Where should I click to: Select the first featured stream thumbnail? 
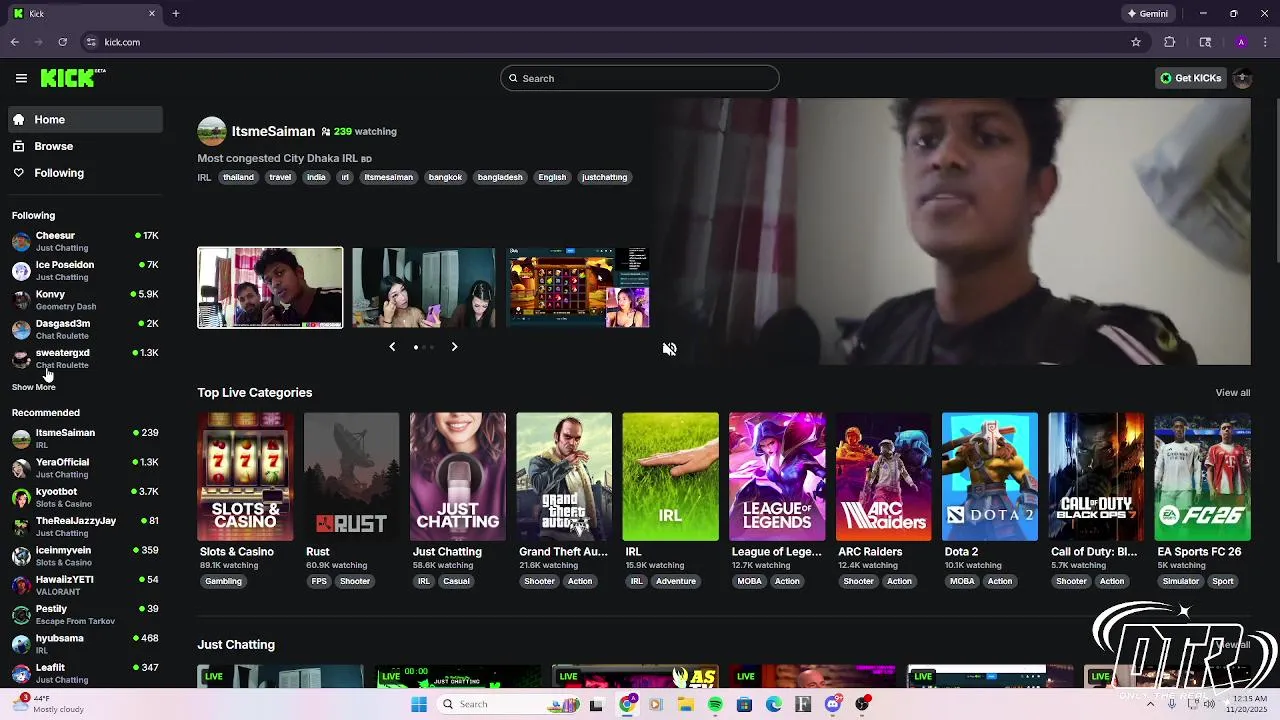pyautogui.click(x=270, y=288)
